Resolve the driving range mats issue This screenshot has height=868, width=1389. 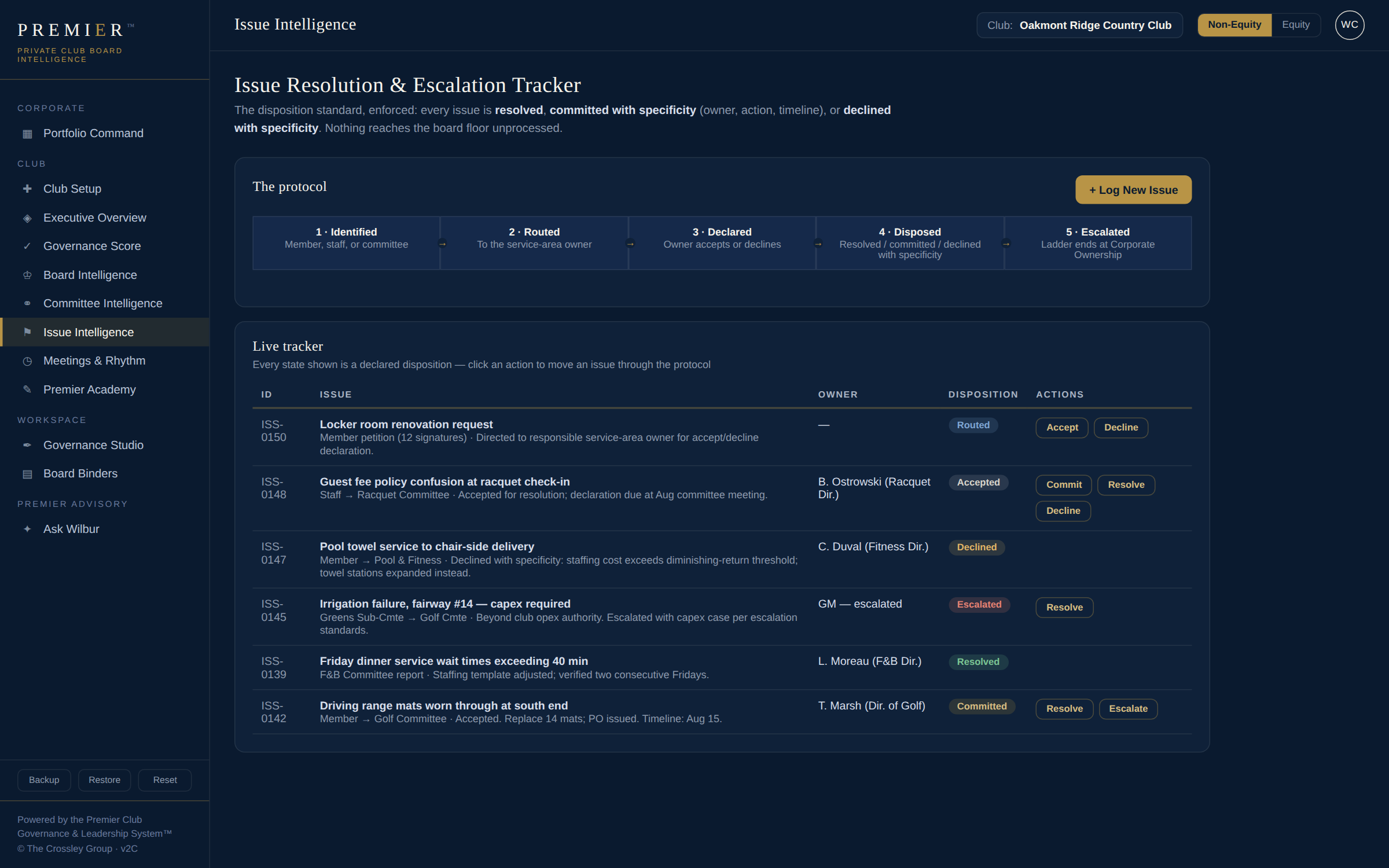point(1064,709)
